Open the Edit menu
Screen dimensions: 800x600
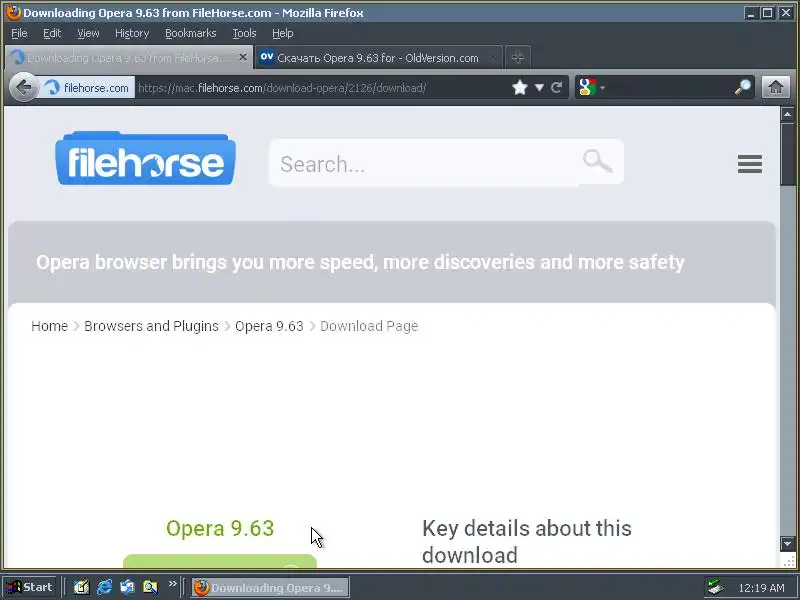pyautogui.click(x=52, y=33)
